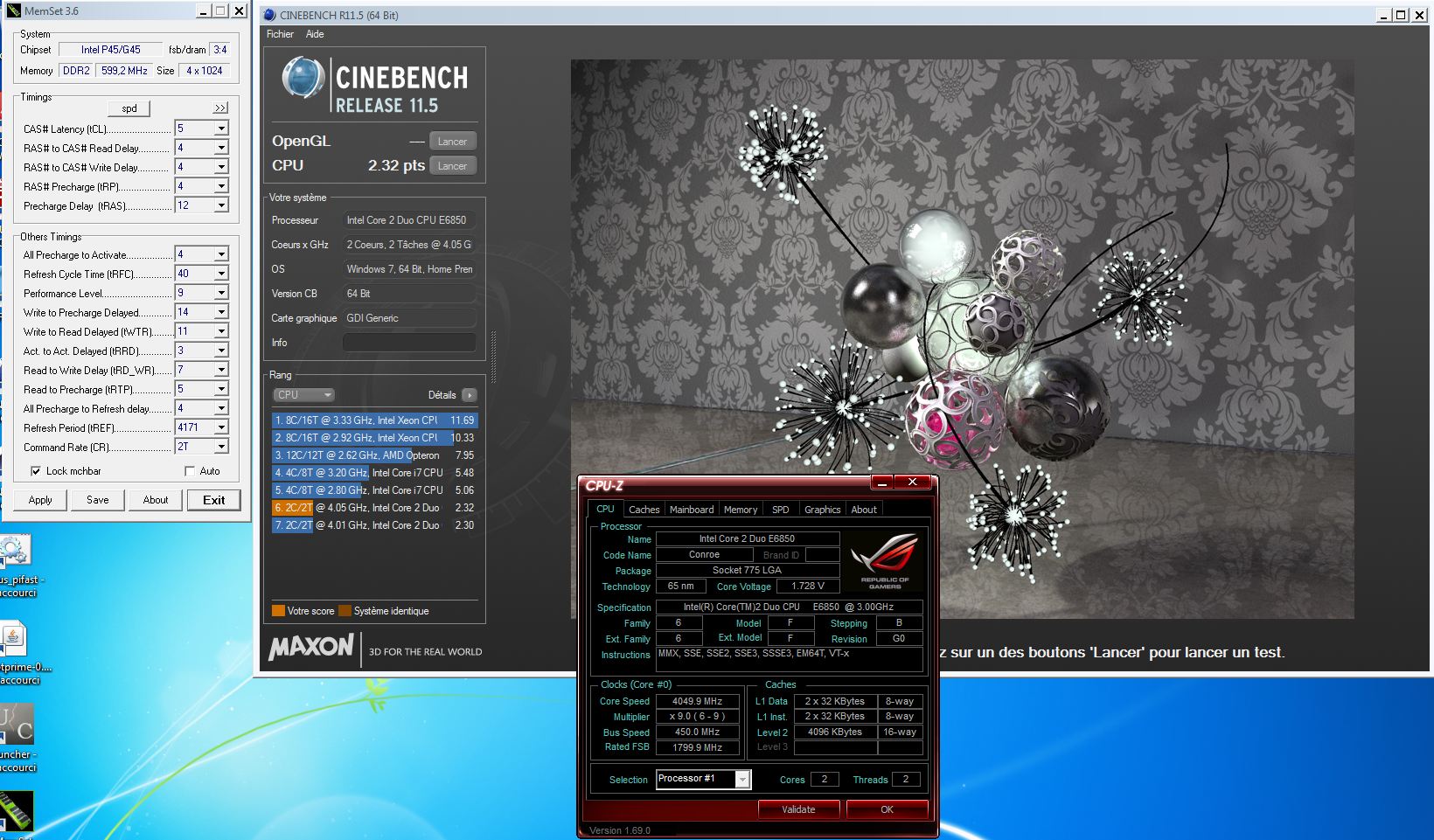The width and height of the screenshot is (1434, 840).
Task: Switch to the Memory tab in CPU-Z
Action: click(x=741, y=509)
